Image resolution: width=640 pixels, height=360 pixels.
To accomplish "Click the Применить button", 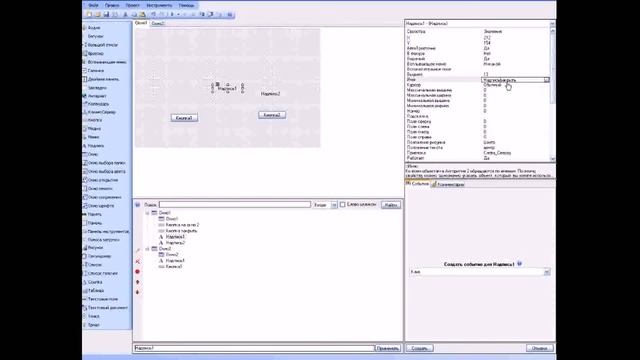I will coord(387,348).
